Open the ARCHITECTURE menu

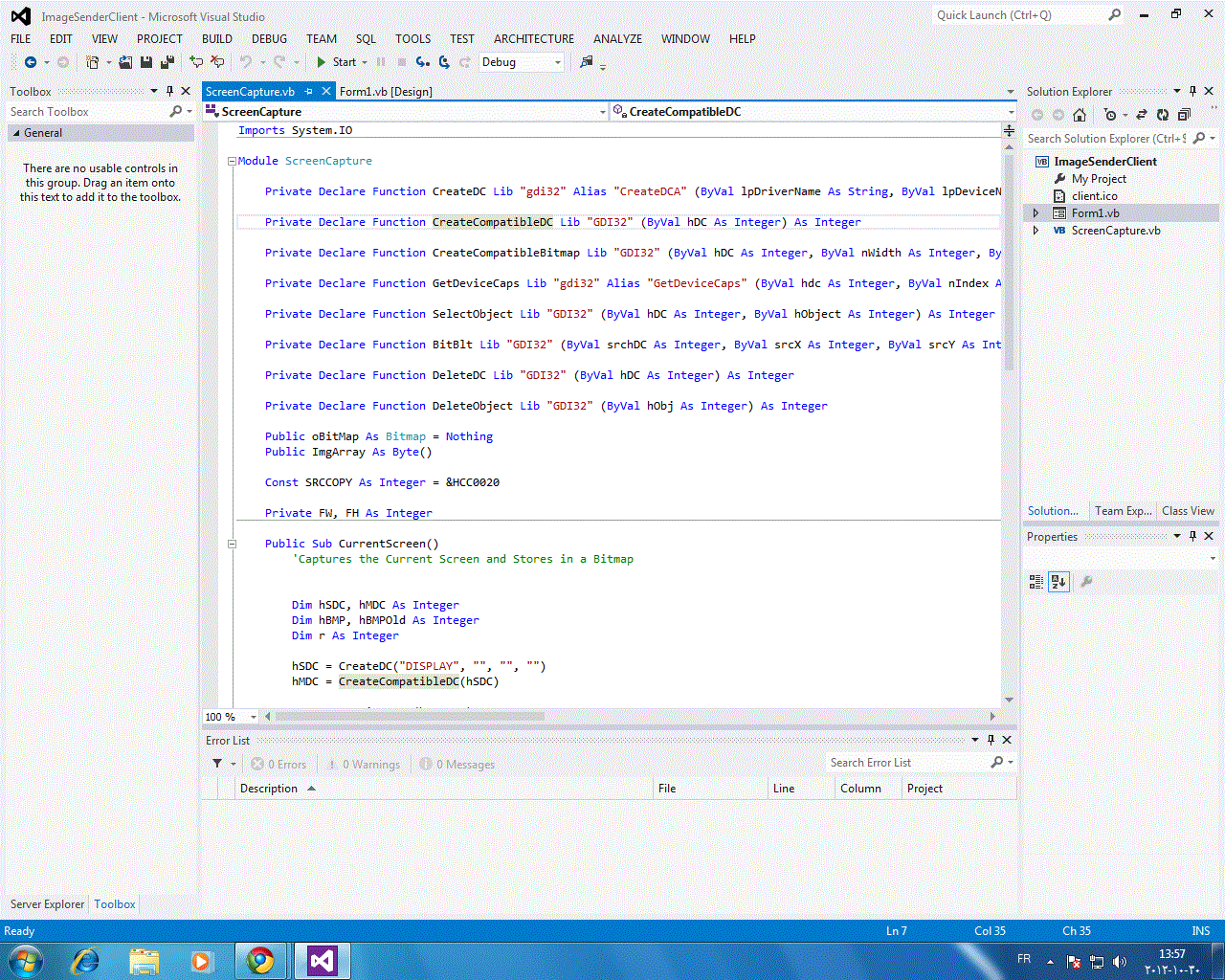point(533,39)
